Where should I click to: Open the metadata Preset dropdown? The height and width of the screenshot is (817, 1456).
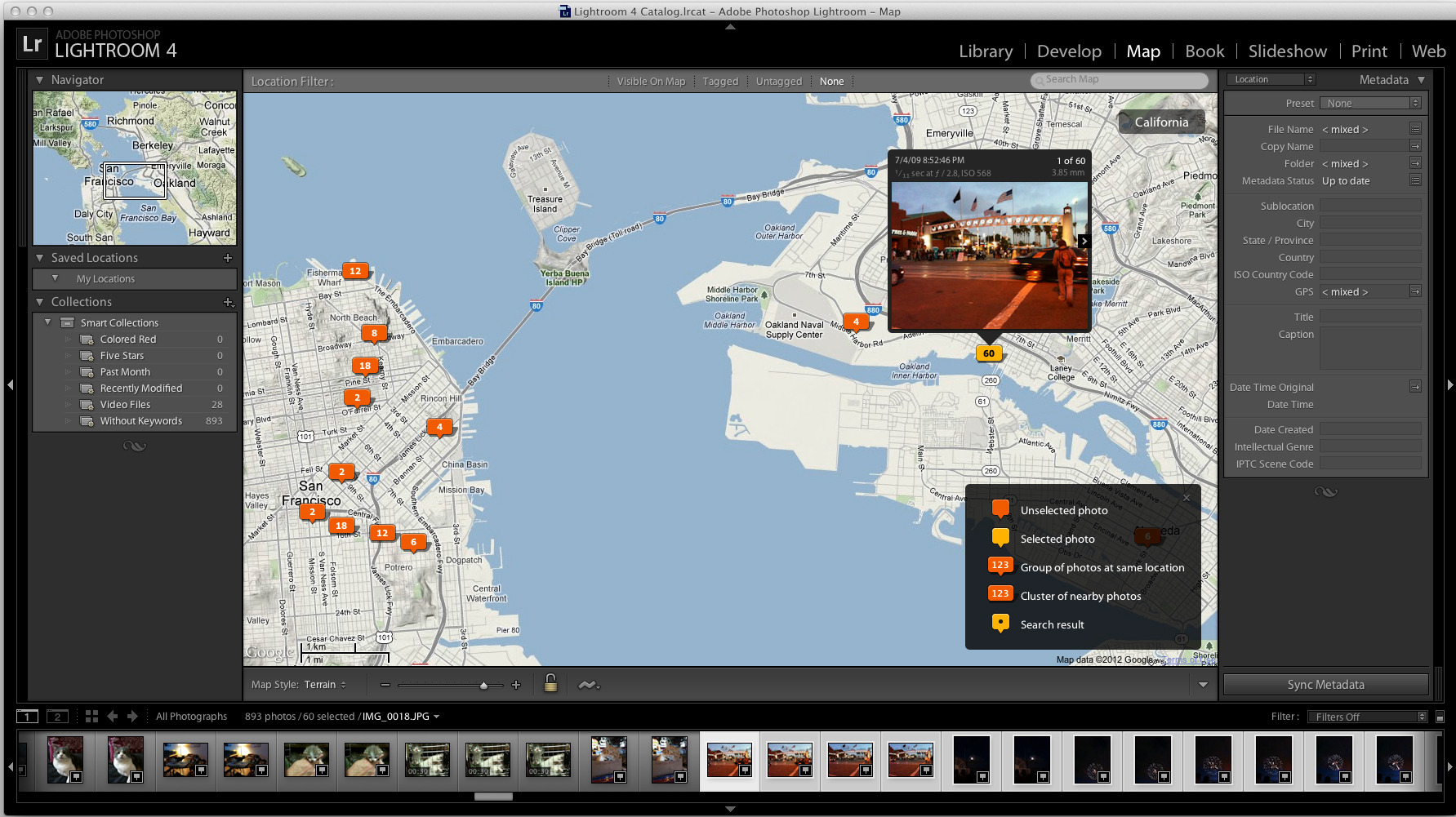1370,103
